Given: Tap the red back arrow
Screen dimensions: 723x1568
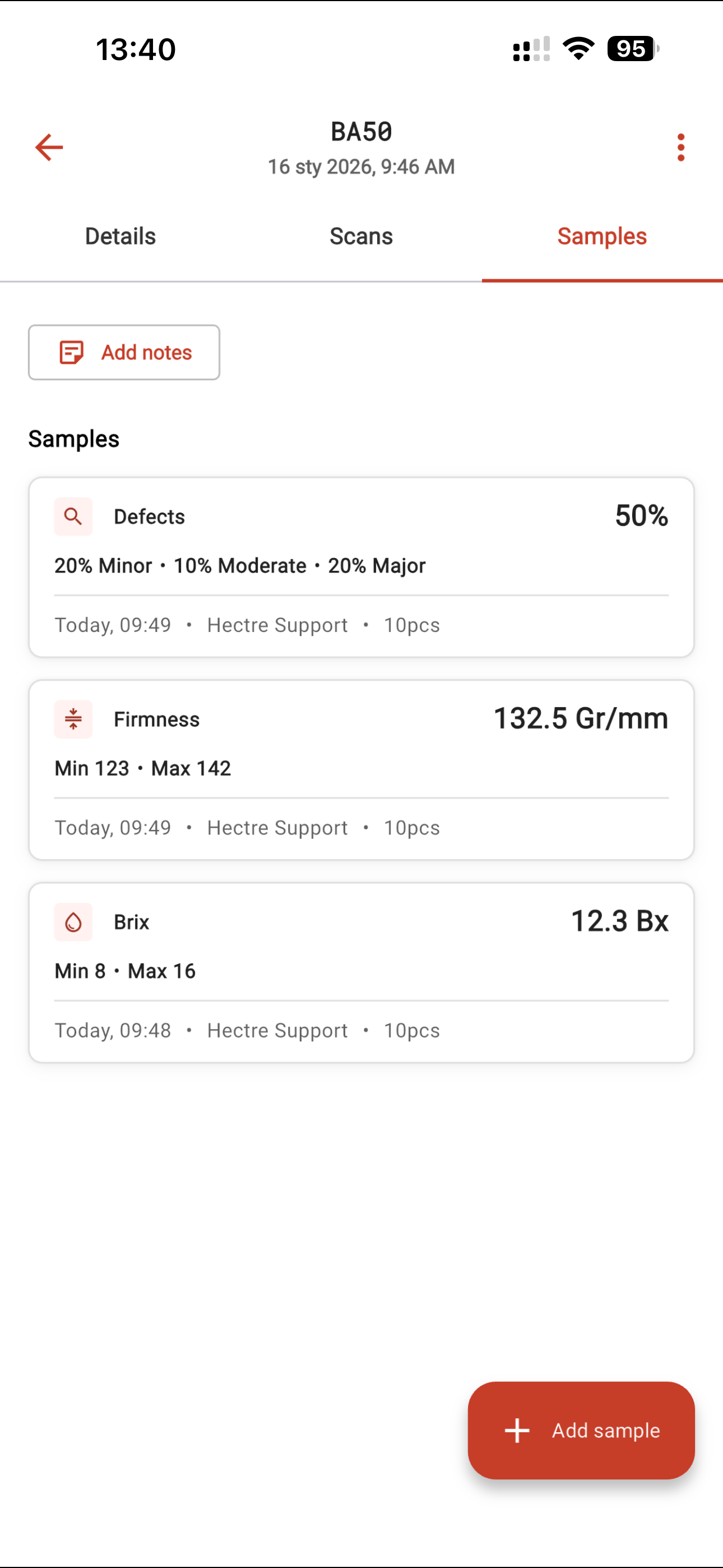Looking at the screenshot, I should pyautogui.click(x=49, y=147).
